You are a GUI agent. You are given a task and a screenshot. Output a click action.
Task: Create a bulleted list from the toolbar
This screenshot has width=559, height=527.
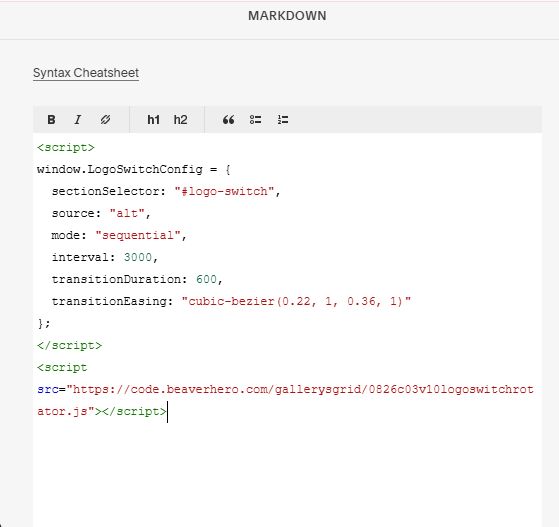pos(255,120)
